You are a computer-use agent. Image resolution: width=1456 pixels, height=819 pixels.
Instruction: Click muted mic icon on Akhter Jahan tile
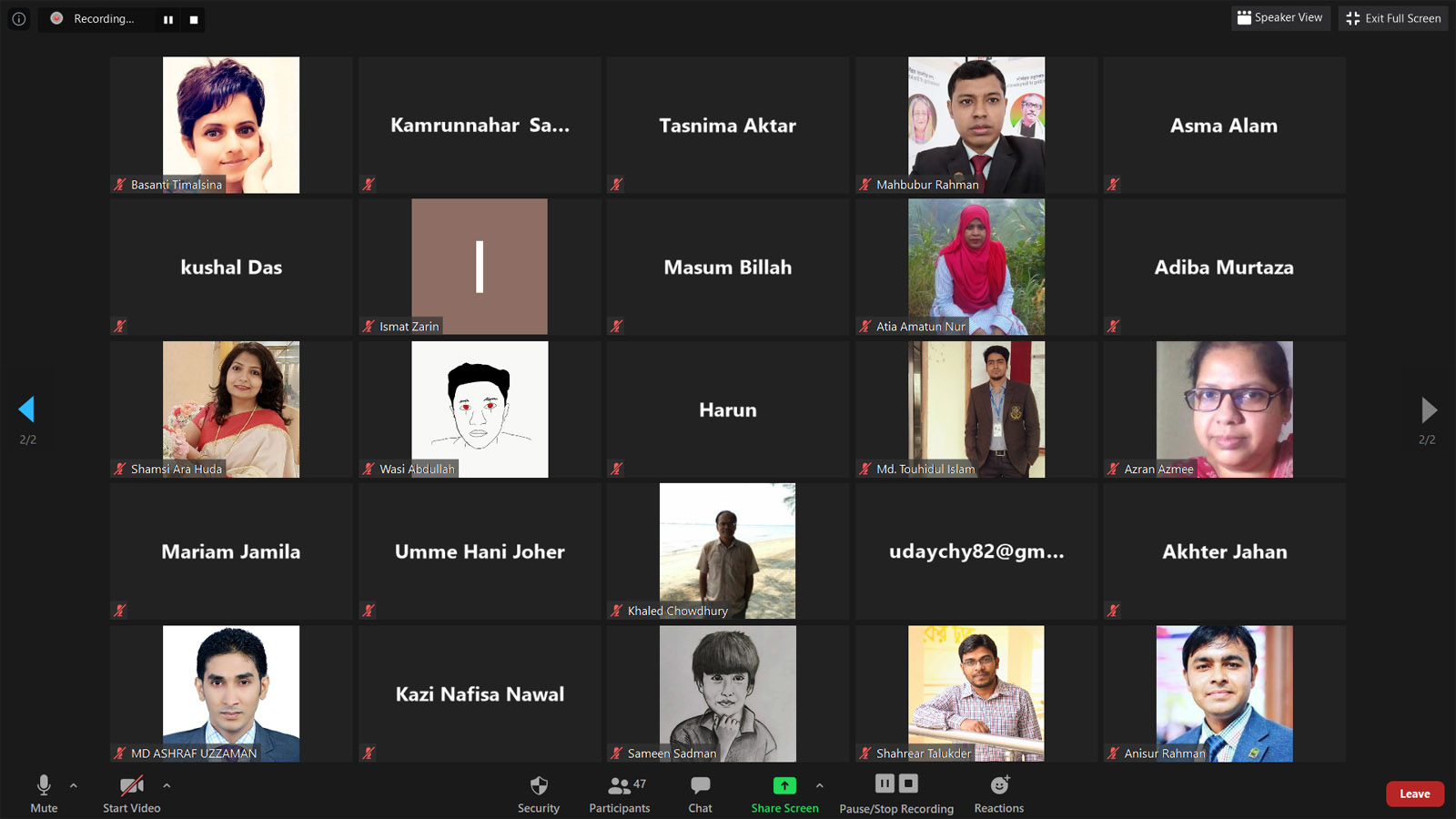pyautogui.click(x=1114, y=611)
